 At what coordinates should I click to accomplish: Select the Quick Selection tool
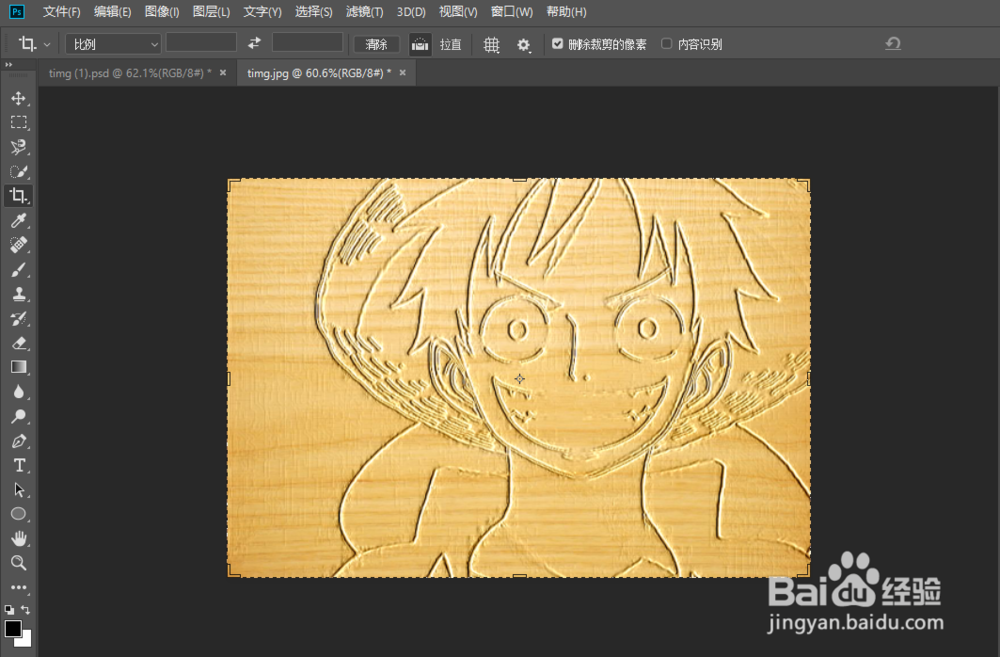point(18,172)
